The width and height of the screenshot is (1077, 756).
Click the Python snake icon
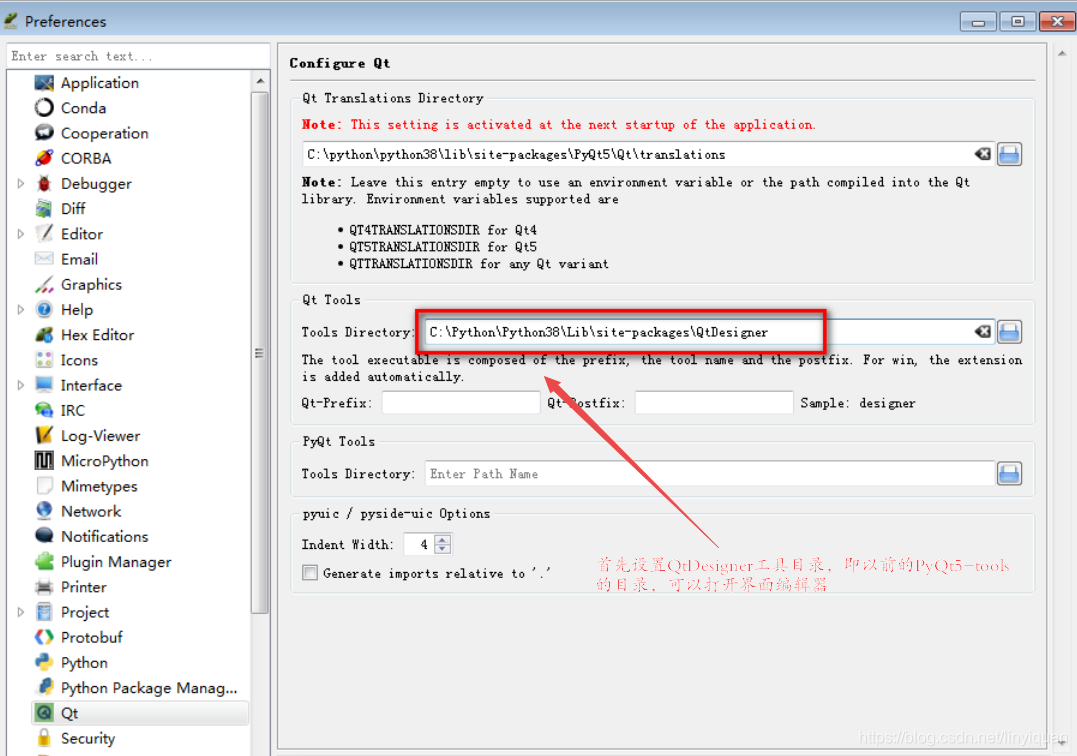tap(44, 663)
